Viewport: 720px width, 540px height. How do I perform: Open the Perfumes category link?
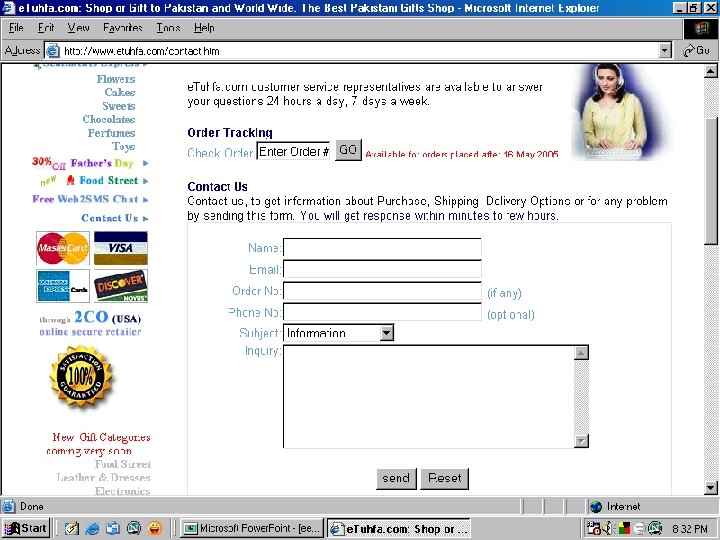[x=111, y=133]
